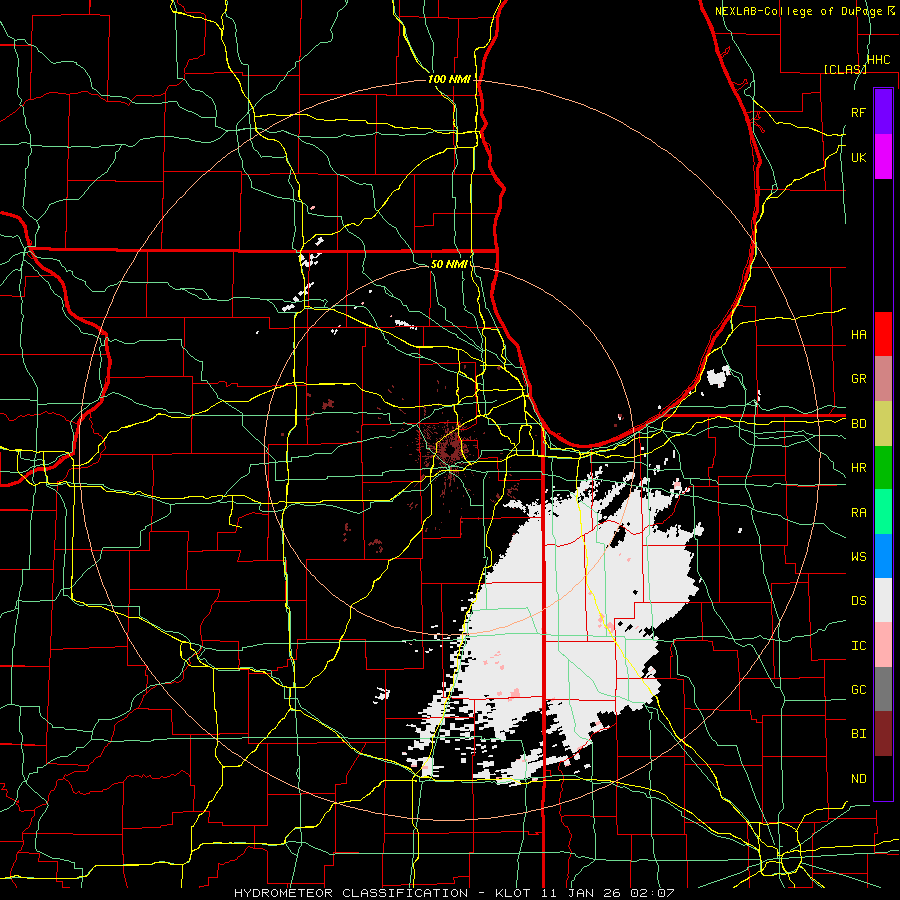Click the WS legend label
The width and height of the screenshot is (900, 900).
858,557
